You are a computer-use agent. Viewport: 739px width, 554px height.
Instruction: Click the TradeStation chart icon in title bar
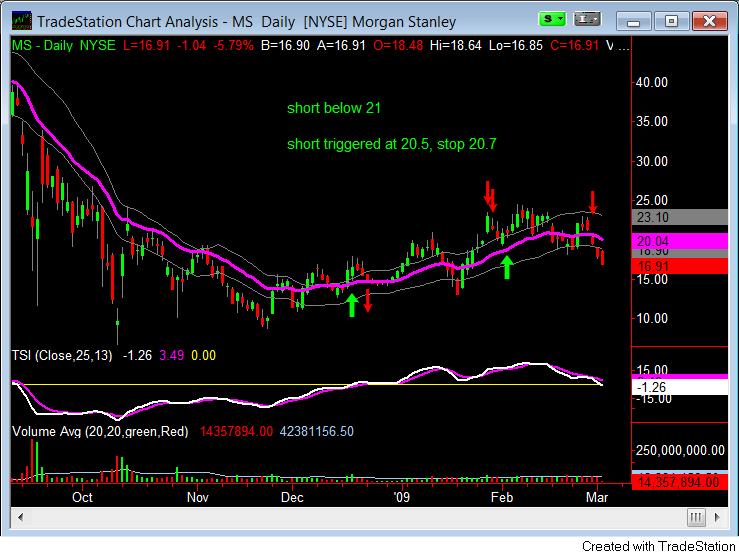pyautogui.click(x=22, y=21)
